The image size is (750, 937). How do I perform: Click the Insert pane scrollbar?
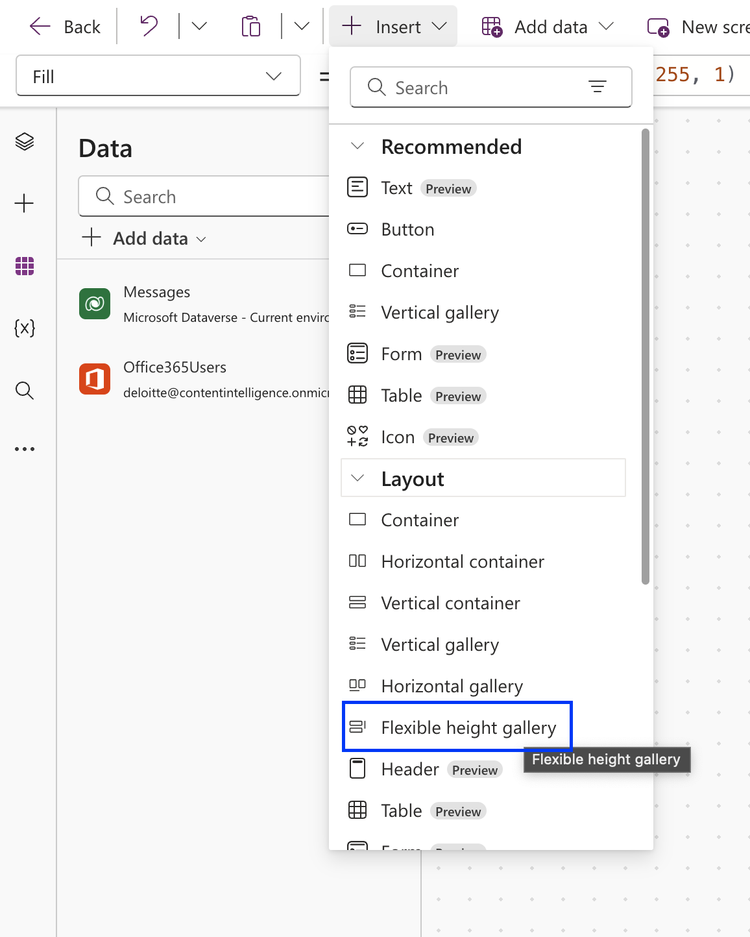645,356
